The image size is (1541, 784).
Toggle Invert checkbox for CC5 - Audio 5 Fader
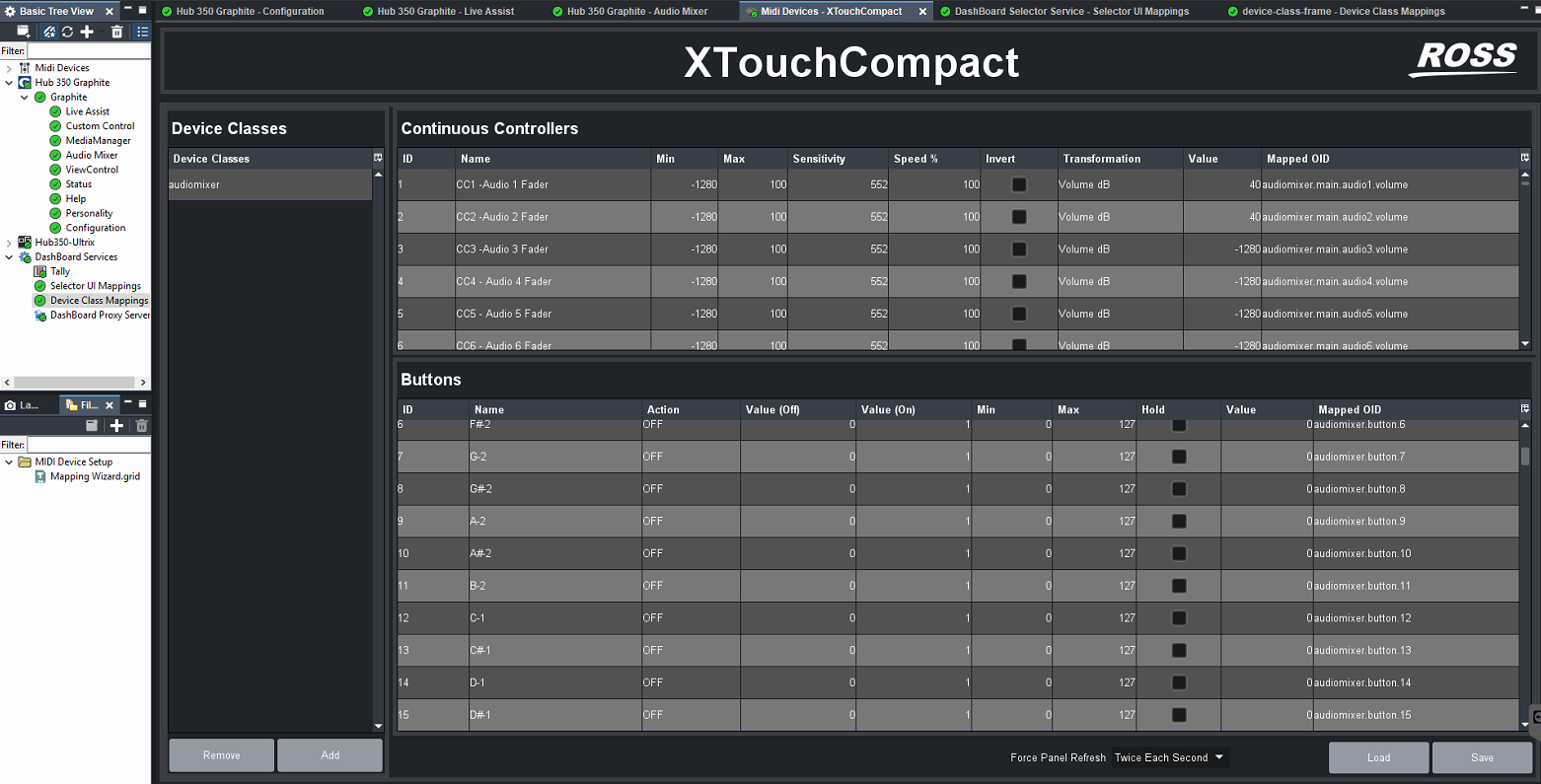pyautogui.click(x=1019, y=314)
